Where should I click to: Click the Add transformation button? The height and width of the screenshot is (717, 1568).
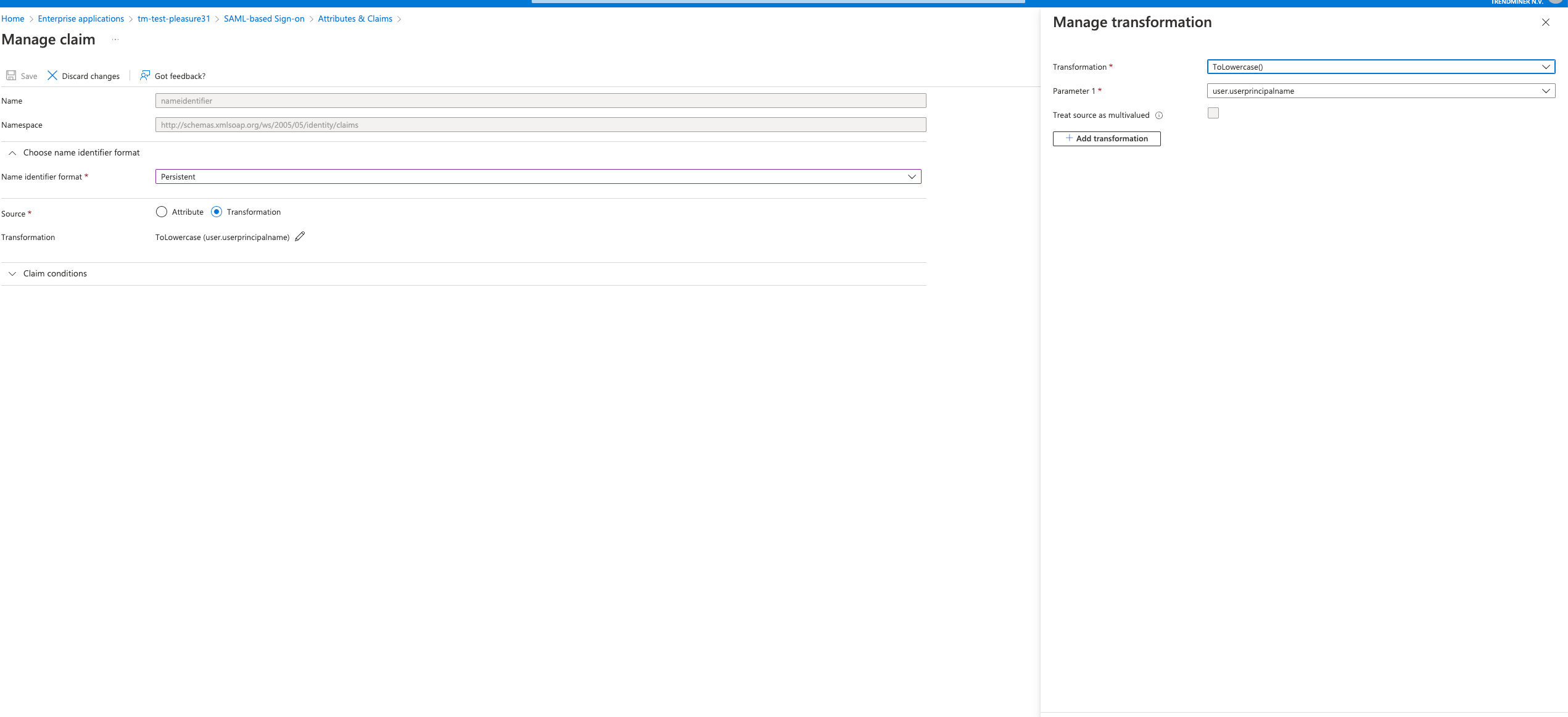[x=1106, y=138]
